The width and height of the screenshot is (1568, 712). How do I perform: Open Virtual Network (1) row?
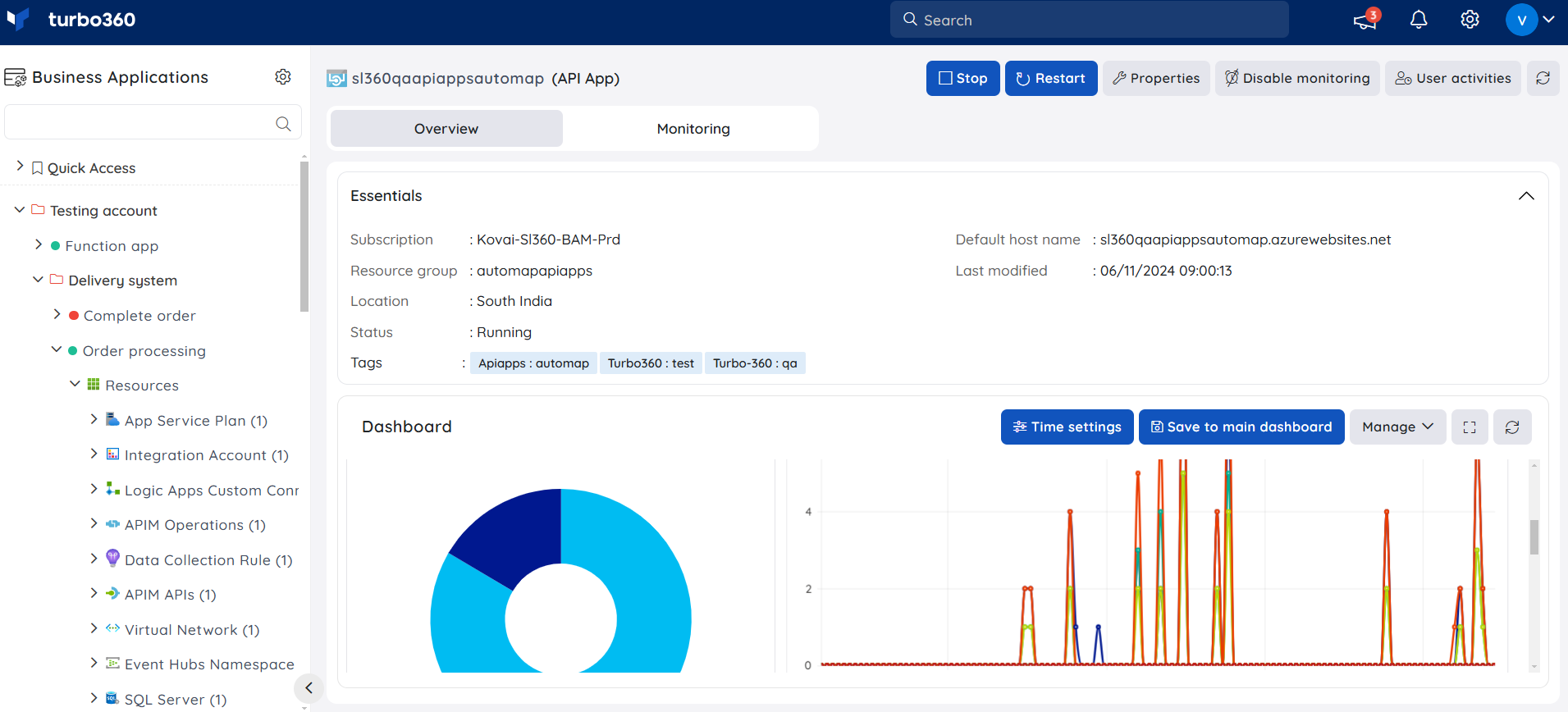(192, 630)
